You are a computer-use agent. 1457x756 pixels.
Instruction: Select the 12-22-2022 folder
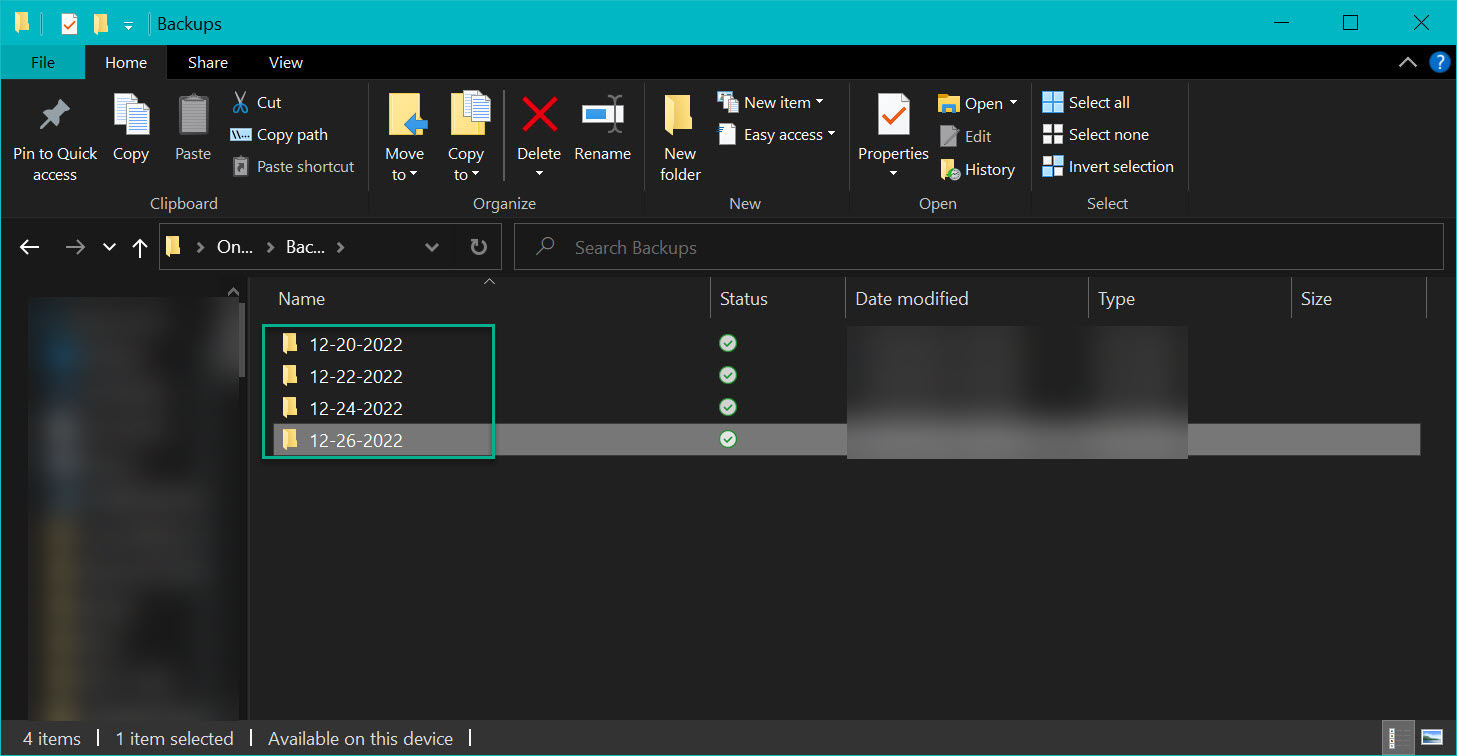[356, 376]
